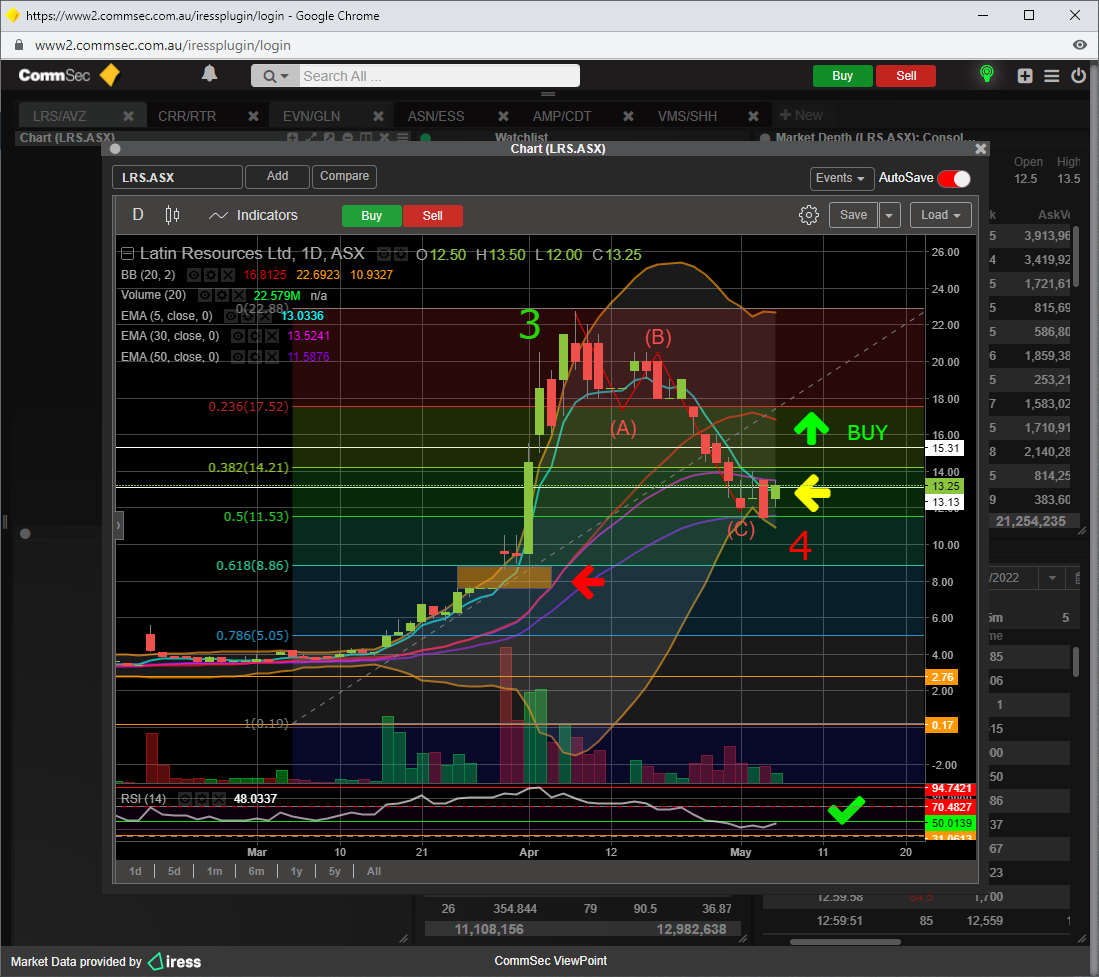Set chart range to 1y

pyautogui.click(x=296, y=871)
